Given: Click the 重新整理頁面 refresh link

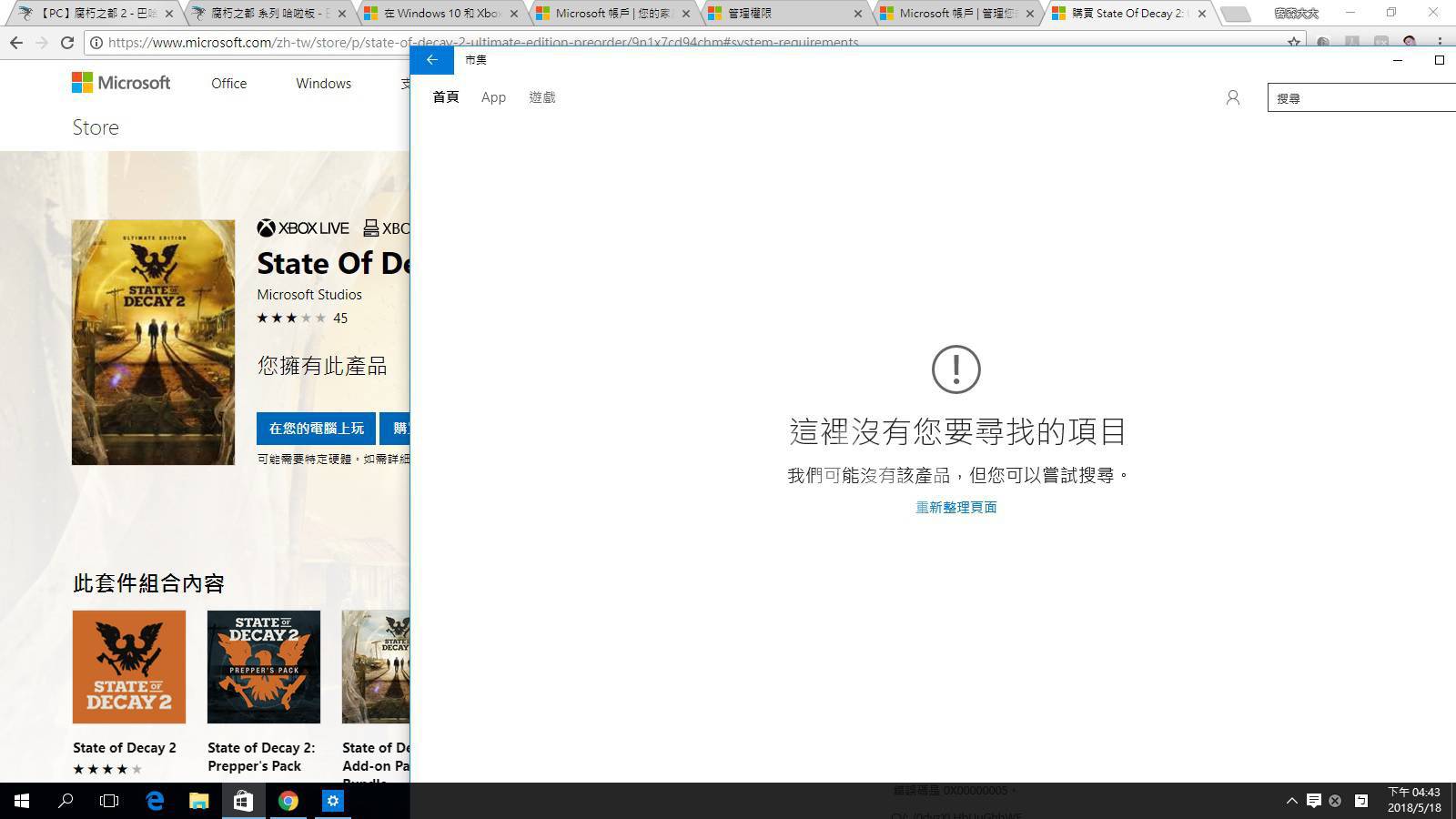Looking at the screenshot, I should [x=955, y=507].
